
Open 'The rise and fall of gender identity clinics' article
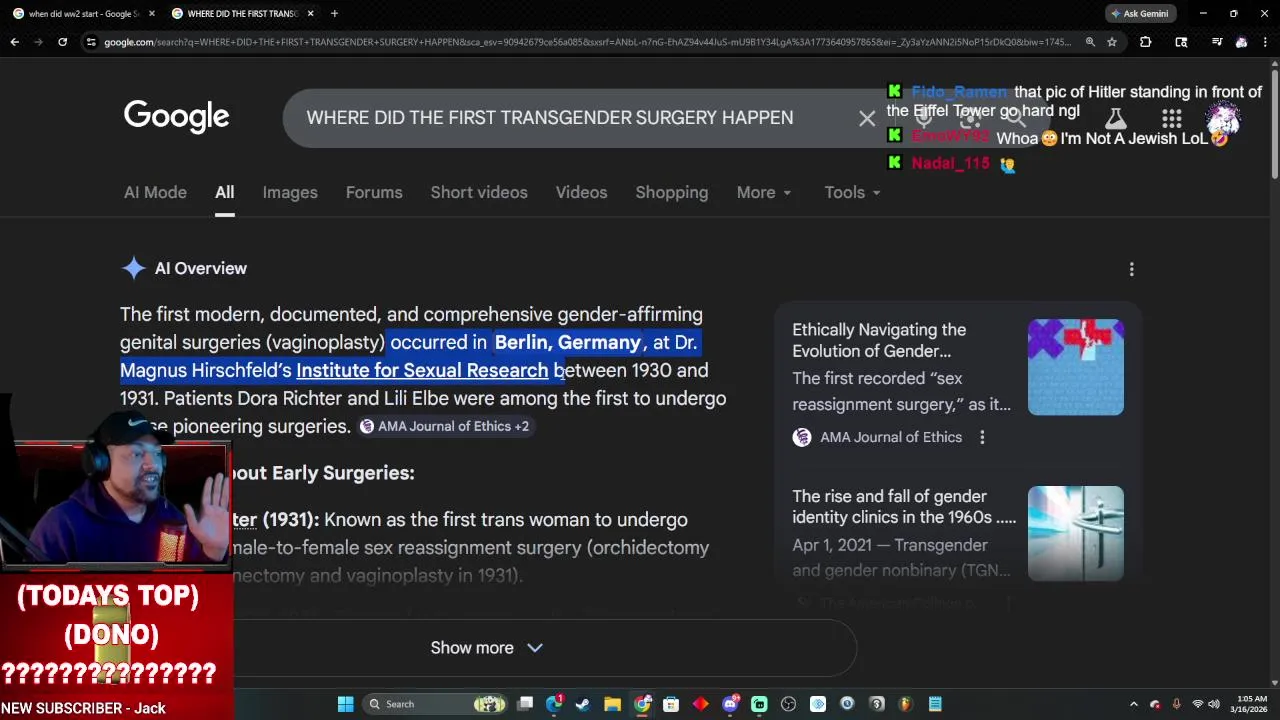(x=904, y=507)
